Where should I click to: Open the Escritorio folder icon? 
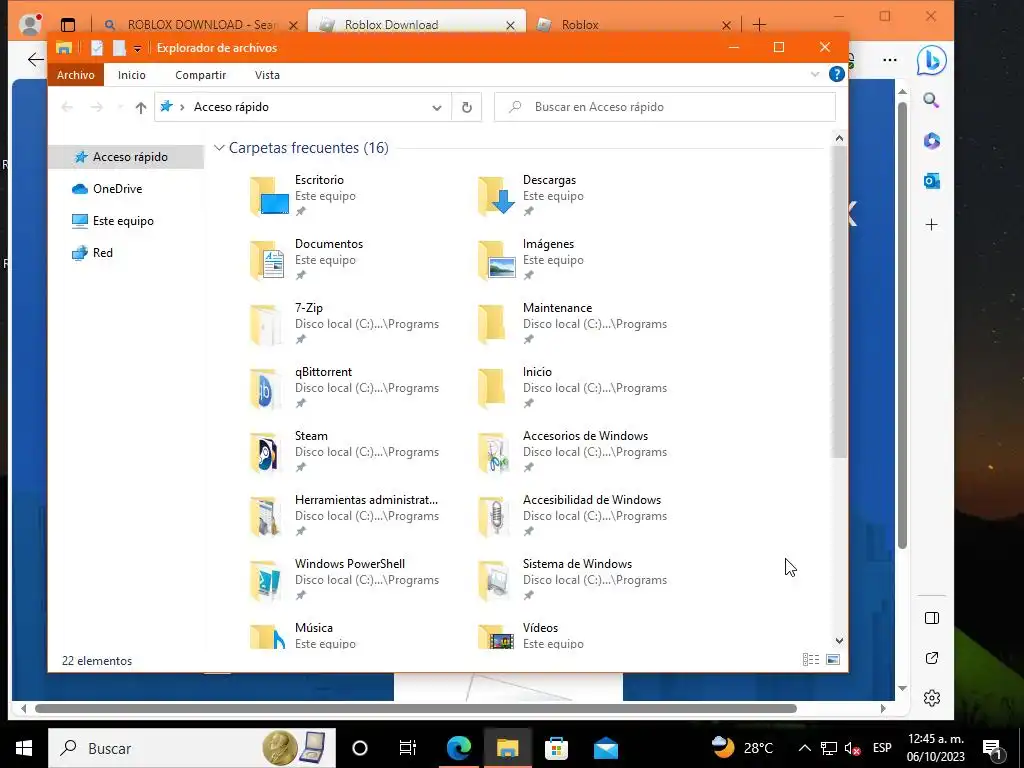(x=269, y=195)
